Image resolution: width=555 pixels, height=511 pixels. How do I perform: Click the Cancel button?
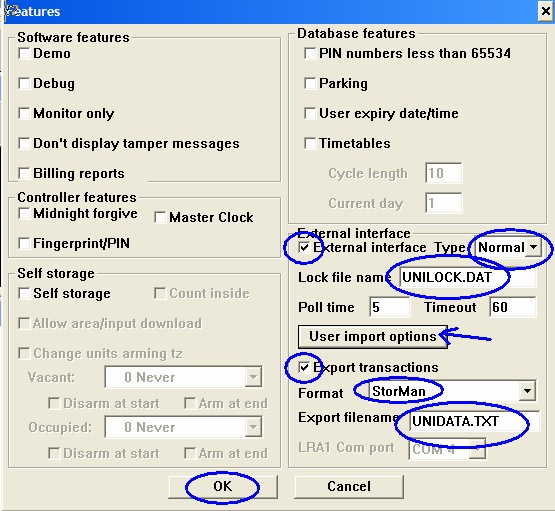coord(349,486)
